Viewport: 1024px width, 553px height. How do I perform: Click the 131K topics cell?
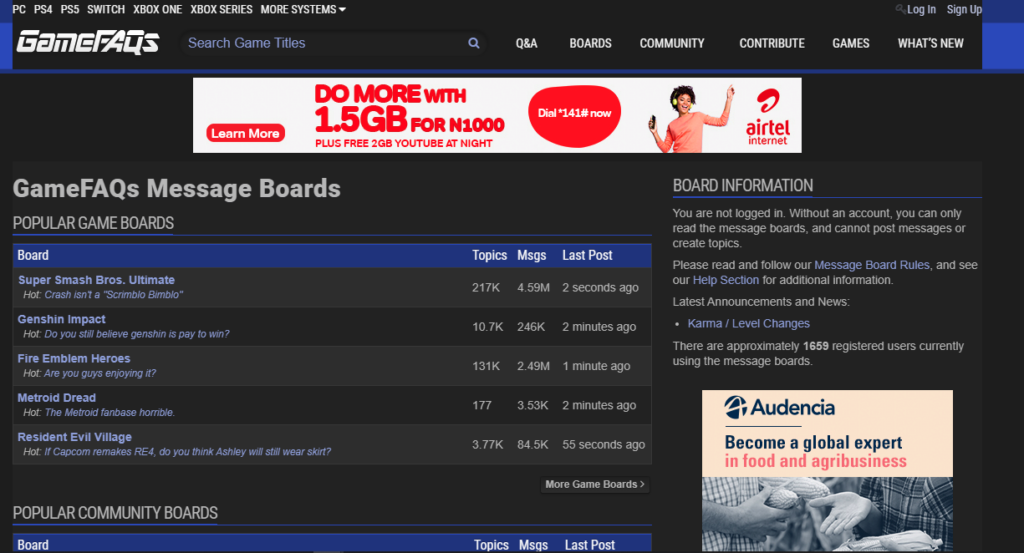point(486,366)
